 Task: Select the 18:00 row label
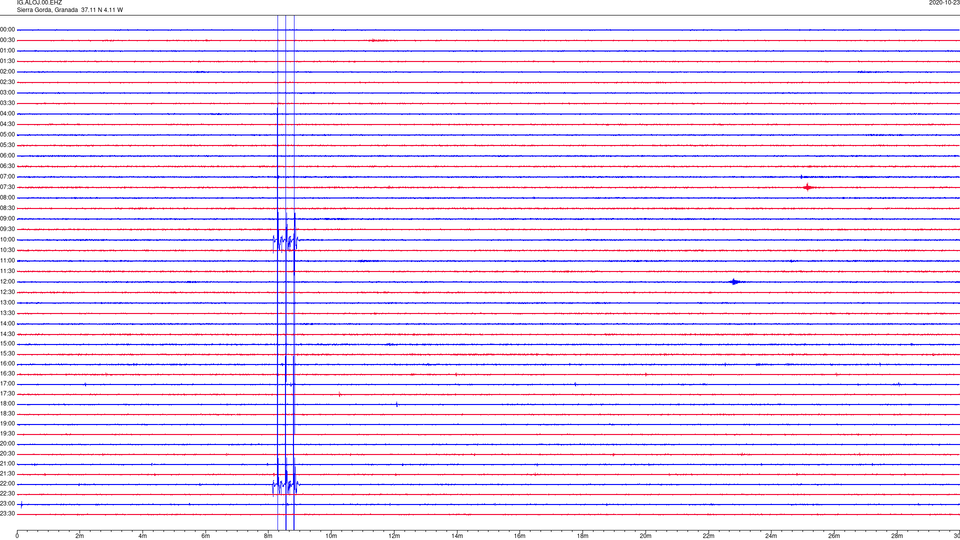pos(7,404)
